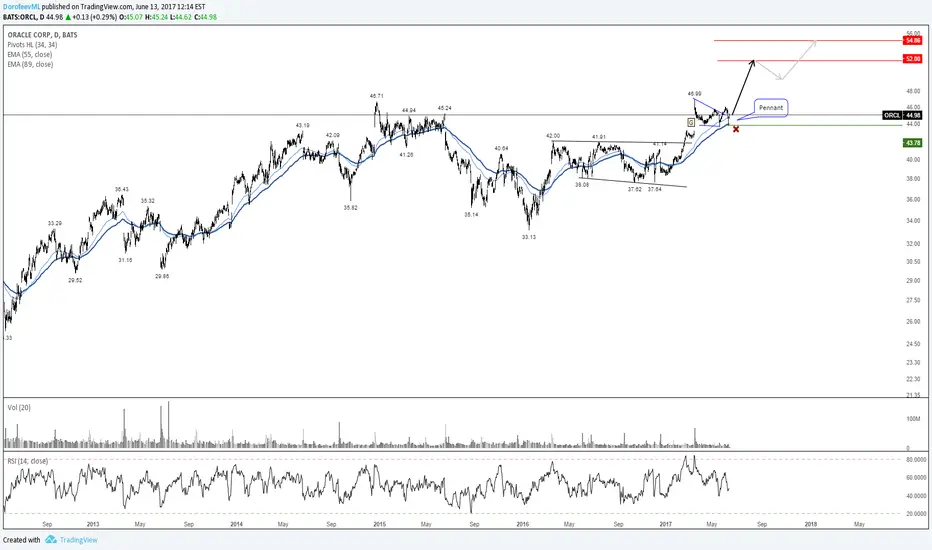Open the DoroleevML author profile link

coord(21,7)
